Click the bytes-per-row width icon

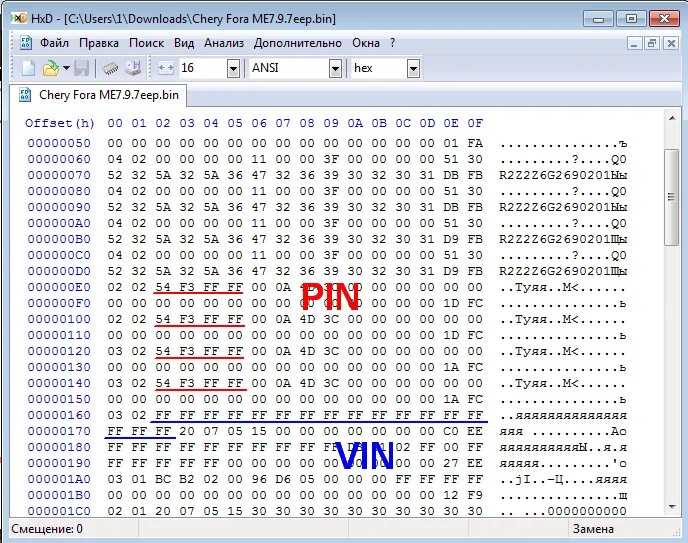pos(166,68)
